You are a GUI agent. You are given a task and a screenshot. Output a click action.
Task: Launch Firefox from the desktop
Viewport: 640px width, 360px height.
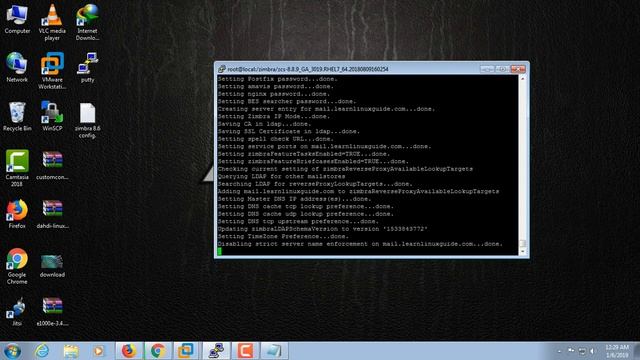pyautogui.click(x=17, y=213)
